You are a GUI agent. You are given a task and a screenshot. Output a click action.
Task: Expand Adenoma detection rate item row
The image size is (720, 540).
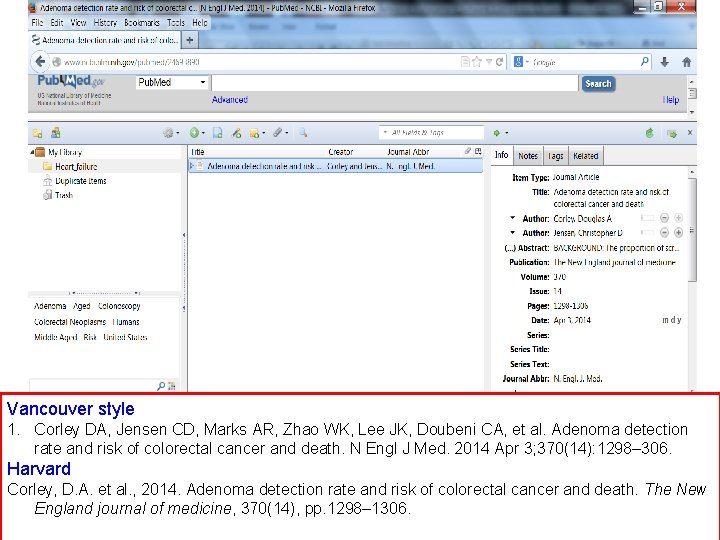click(191, 166)
